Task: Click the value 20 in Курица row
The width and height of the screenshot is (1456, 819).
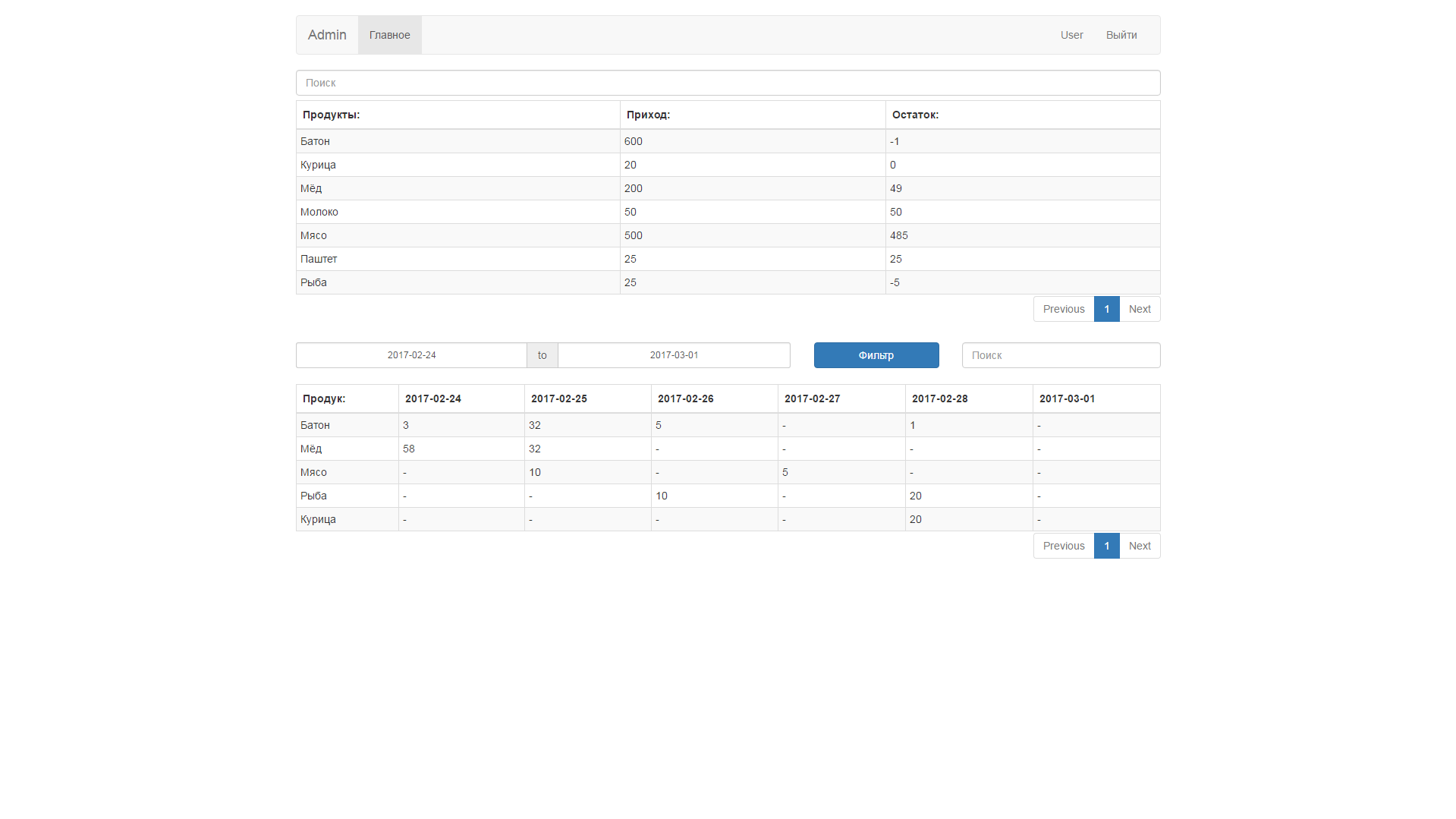Action: (916, 519)
